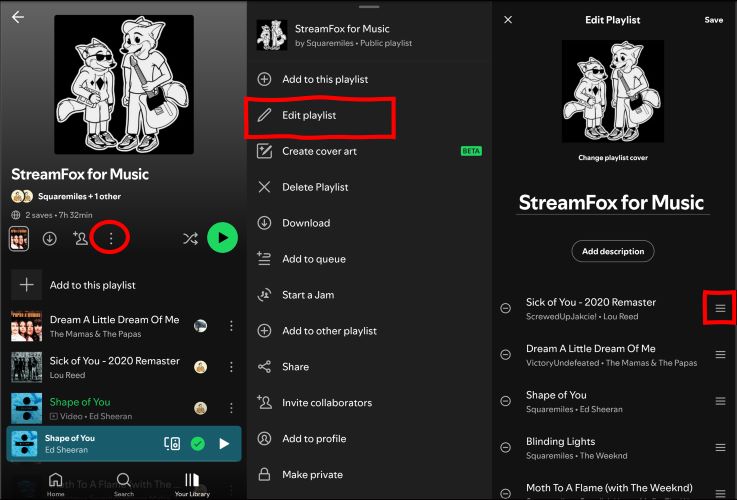Viewport: 737px width, 500px height.
Task: Grab reorder handle for Shape of You in editor
Action: pos(720,401)
